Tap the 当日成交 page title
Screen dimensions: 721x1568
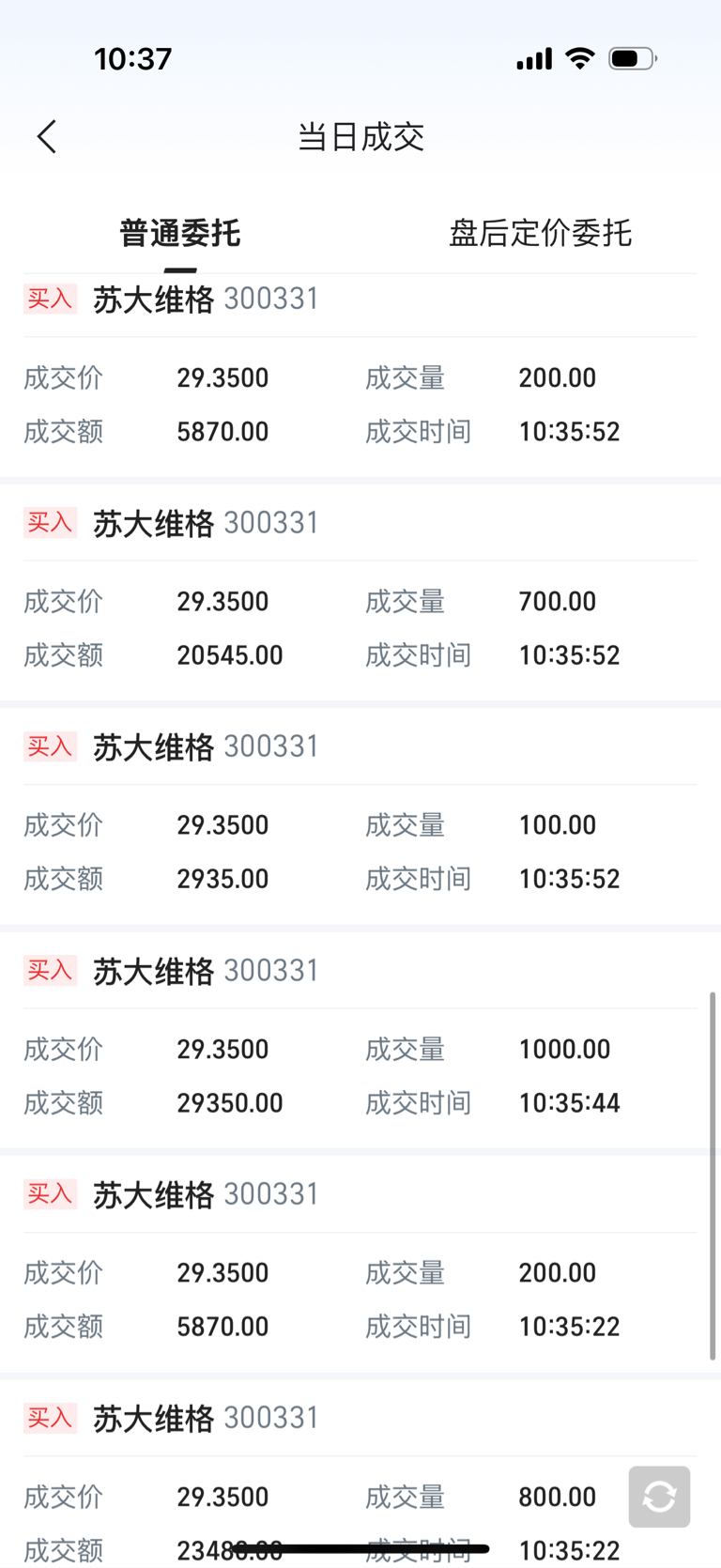pyautogui.click(x=360, y=137)
